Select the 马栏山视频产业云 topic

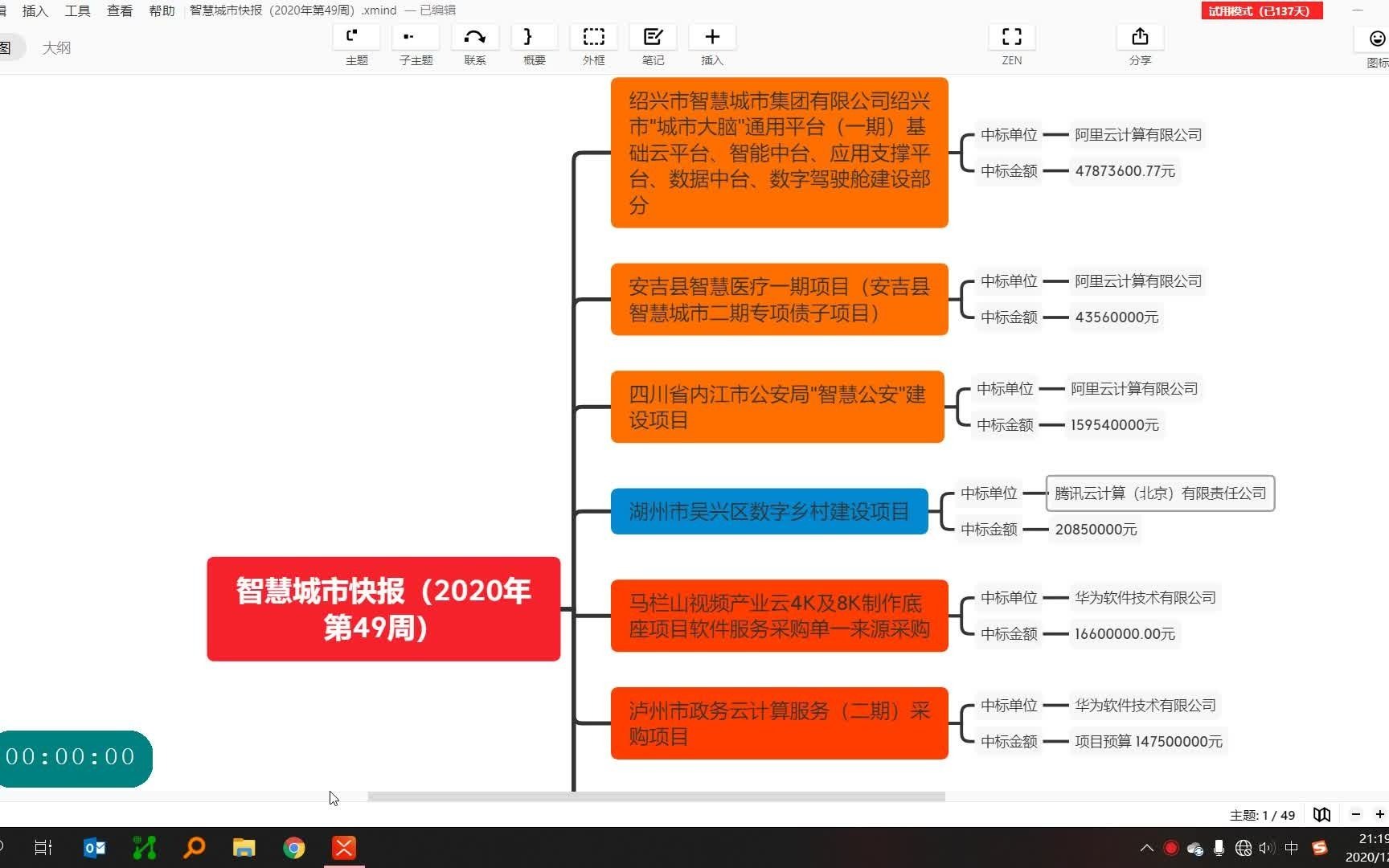pos(779,616)
